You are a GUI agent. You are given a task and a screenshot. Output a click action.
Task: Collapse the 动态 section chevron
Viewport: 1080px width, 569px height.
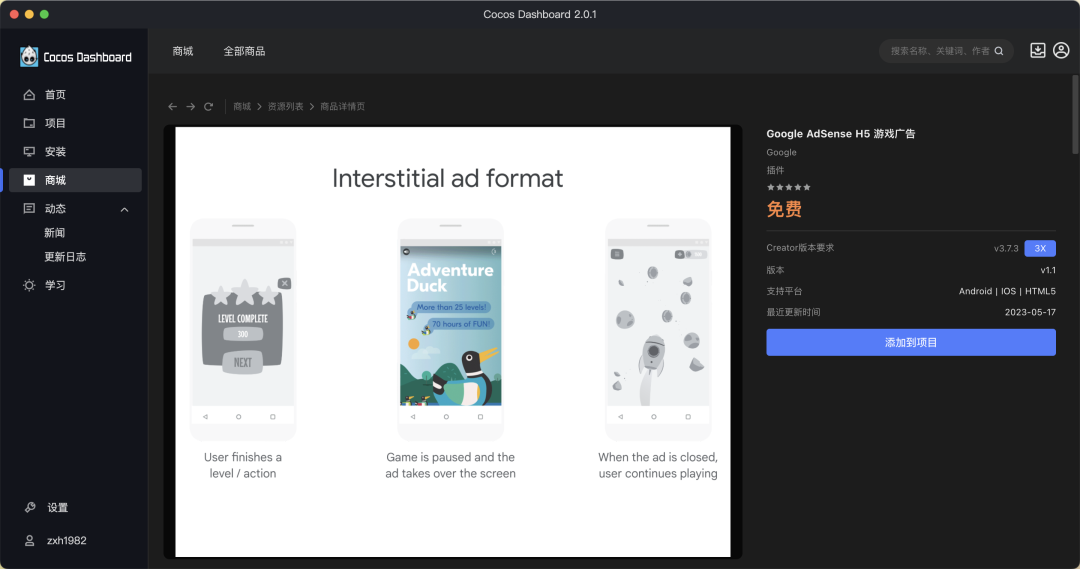coord(125,209)
